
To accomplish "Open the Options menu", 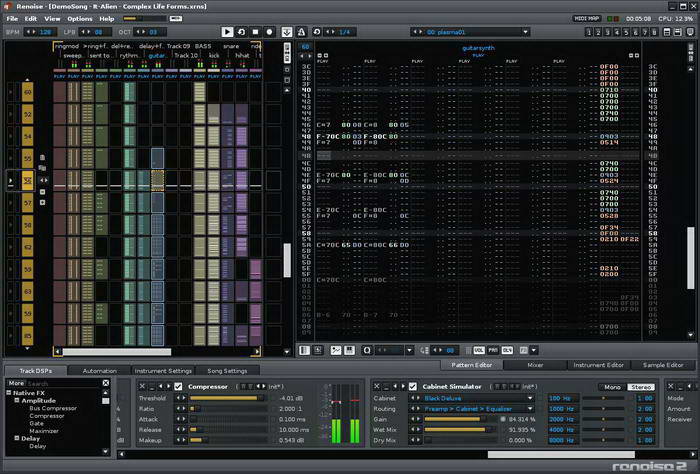I will click(79, 18).
